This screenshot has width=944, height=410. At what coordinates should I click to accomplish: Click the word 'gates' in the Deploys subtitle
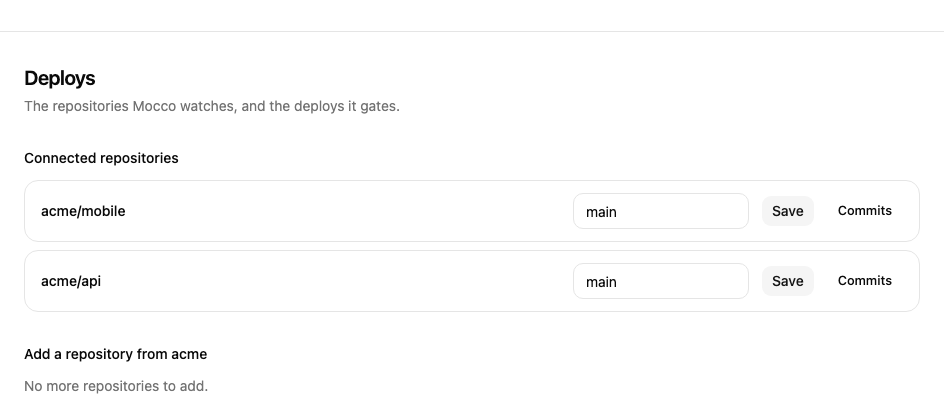click(378, 107)
